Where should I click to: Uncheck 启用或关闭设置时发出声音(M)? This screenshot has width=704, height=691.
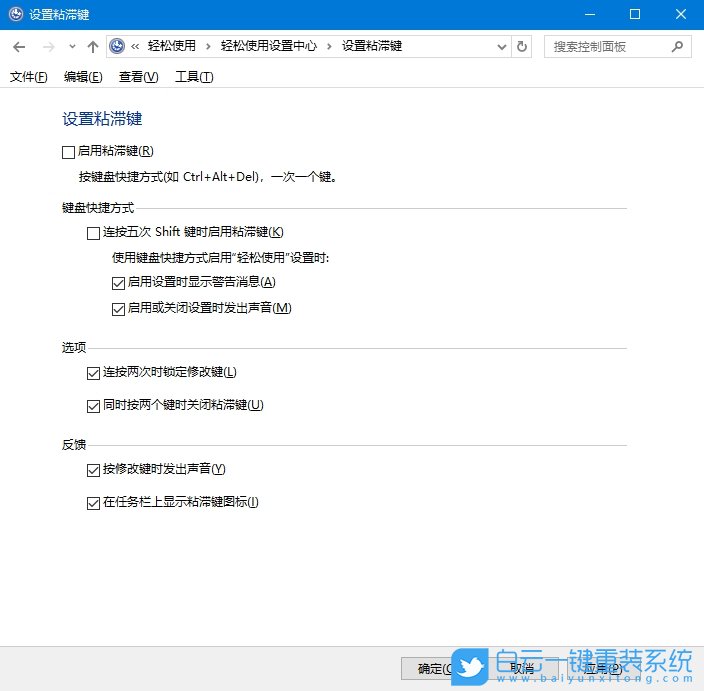pyautogui.click(x=119, y=309)
